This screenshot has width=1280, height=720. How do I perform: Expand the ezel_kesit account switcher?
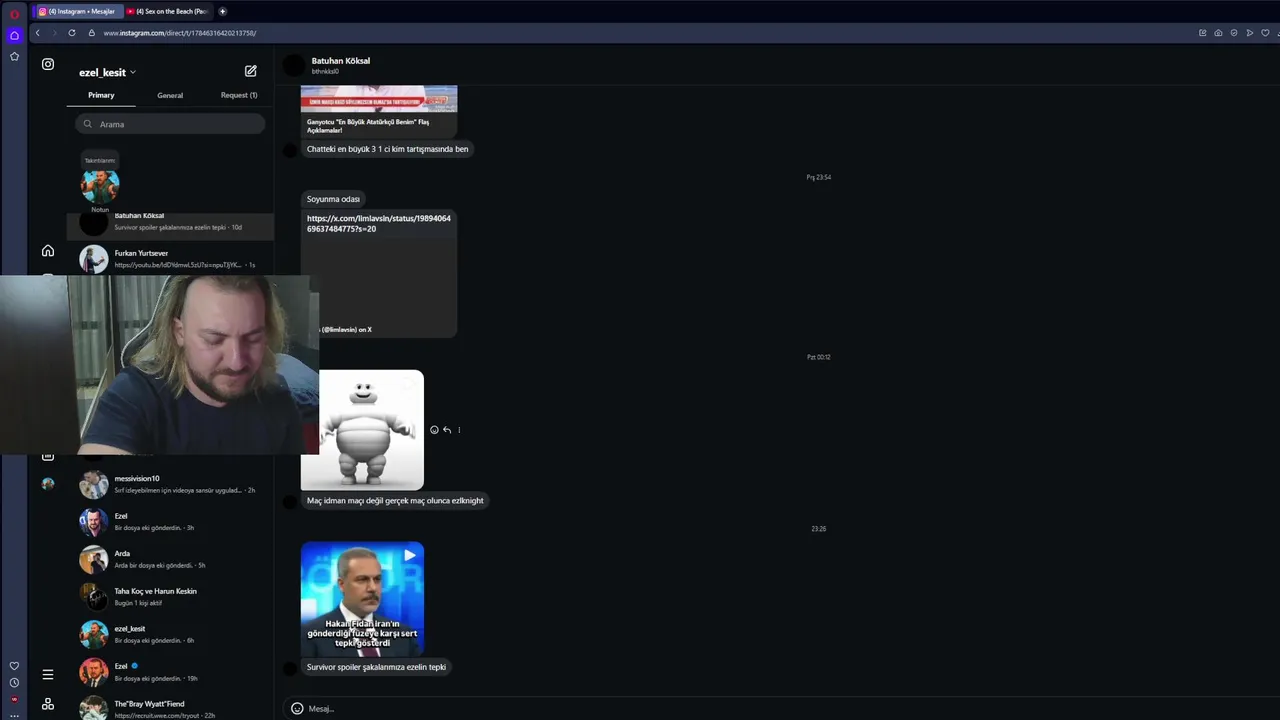coord(107,72)
